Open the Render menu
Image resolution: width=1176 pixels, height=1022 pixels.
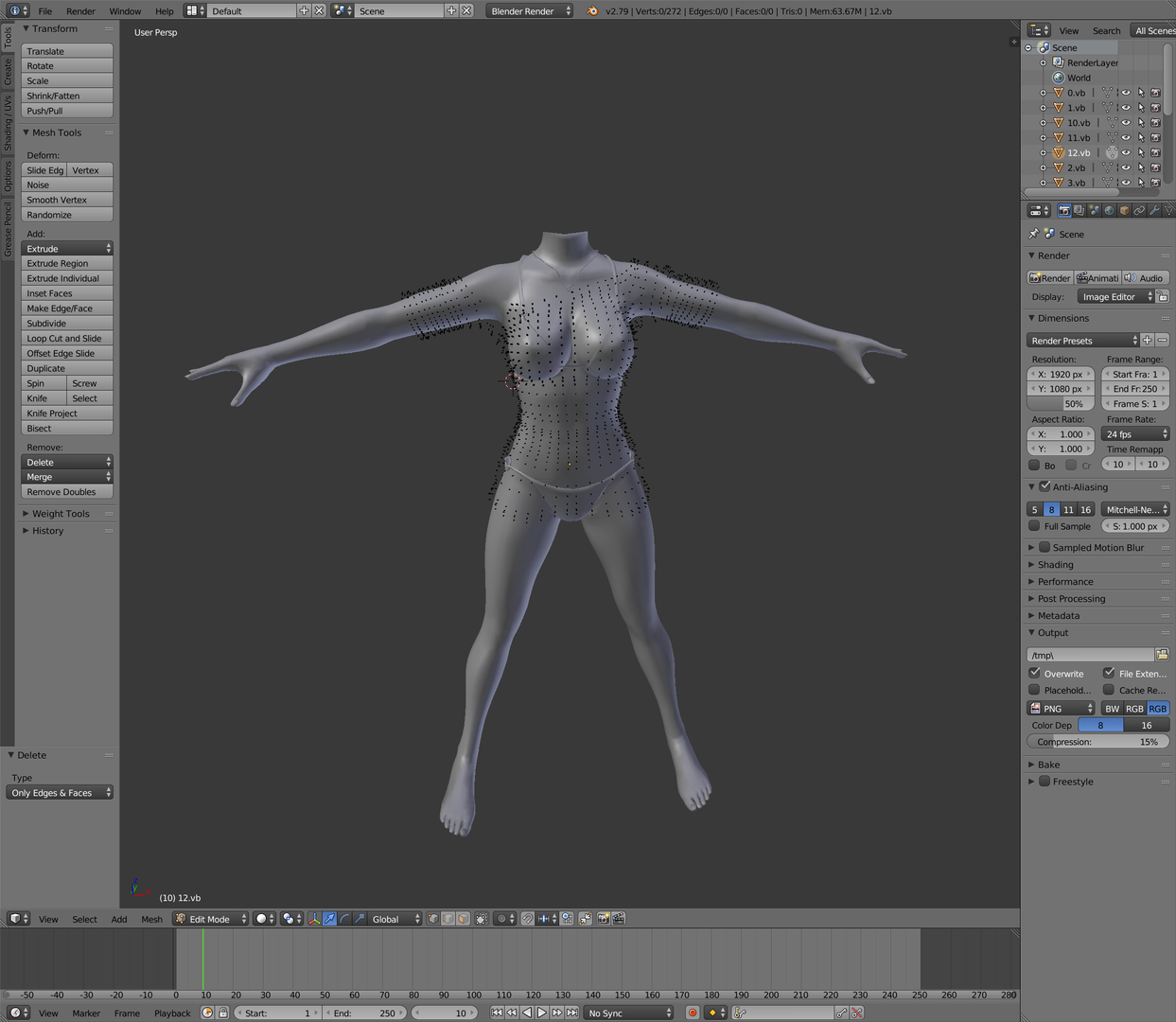80,11
